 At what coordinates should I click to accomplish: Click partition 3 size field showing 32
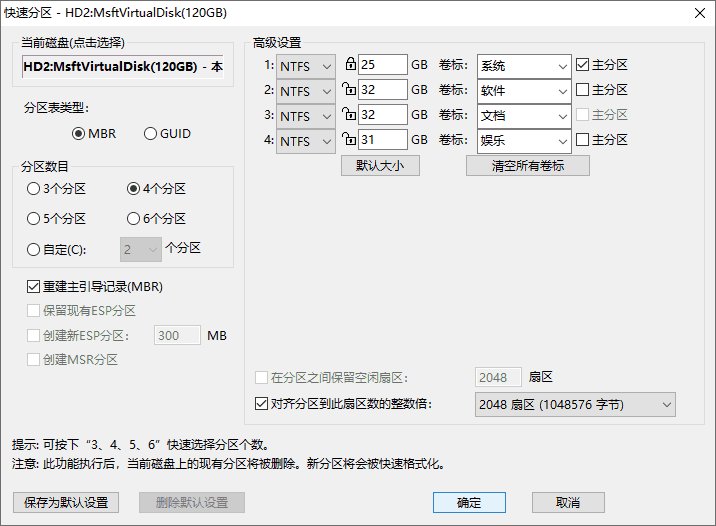[x=383, y=115]
